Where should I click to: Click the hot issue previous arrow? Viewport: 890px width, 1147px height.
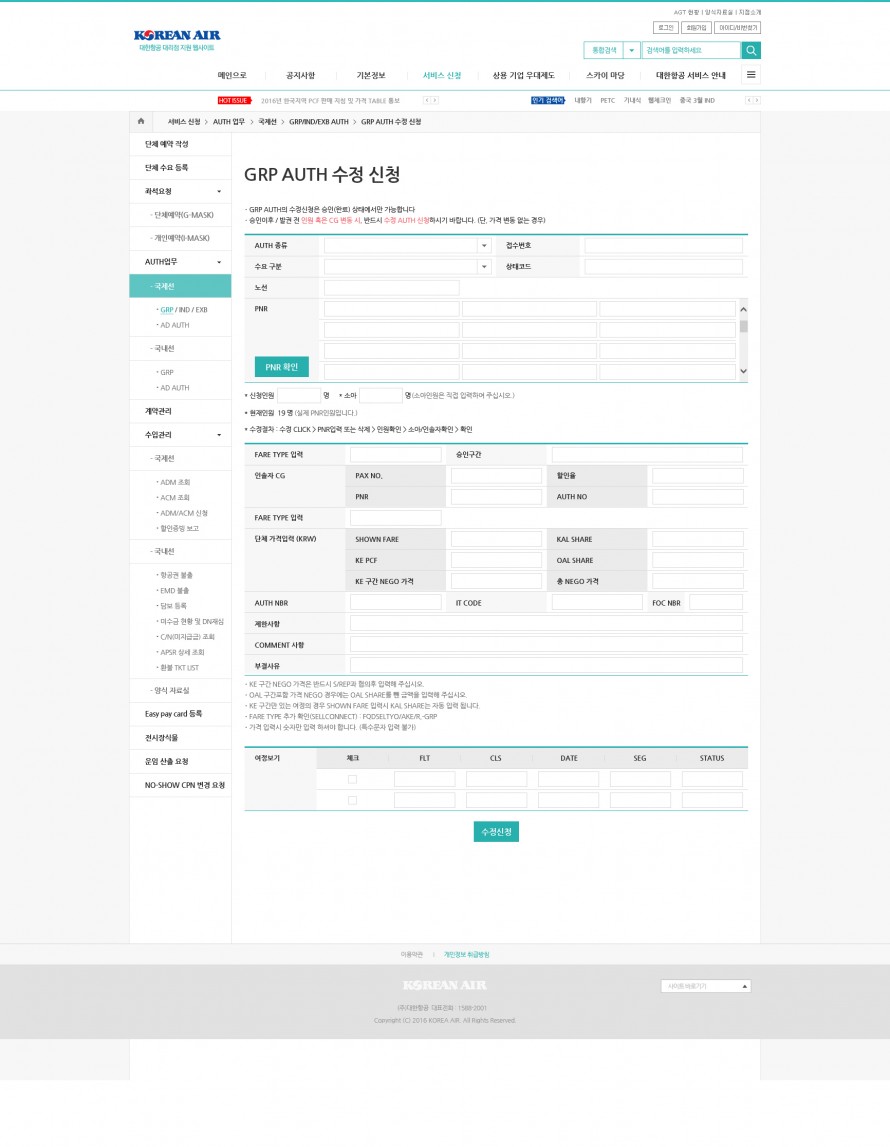point(426,100)
